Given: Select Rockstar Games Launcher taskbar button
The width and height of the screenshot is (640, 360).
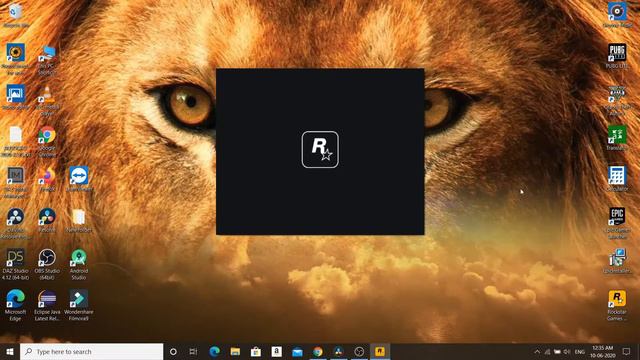Looking at the screenshot, I should pyautogui.click(x=380, y=351).
